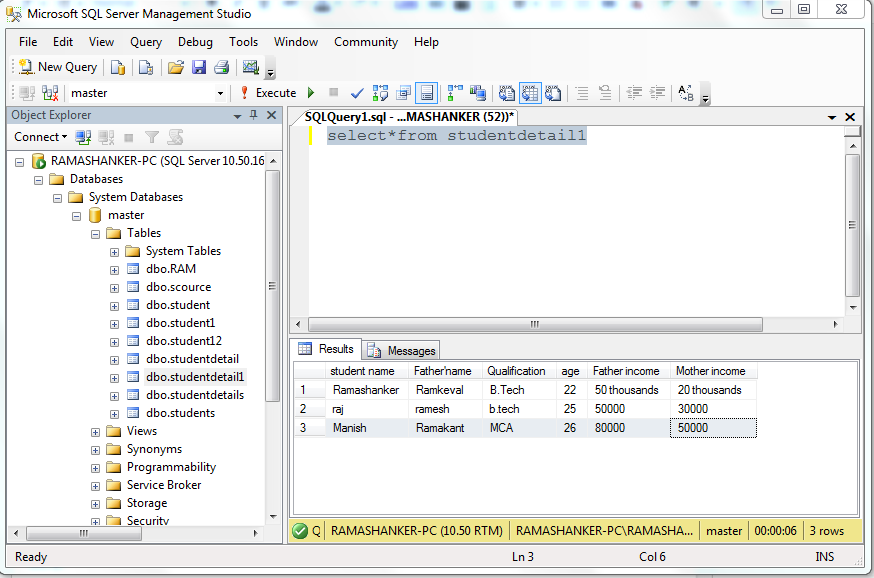Close the Object Explorer panel
Screen dimensions: 874x578
click(271, 115)
